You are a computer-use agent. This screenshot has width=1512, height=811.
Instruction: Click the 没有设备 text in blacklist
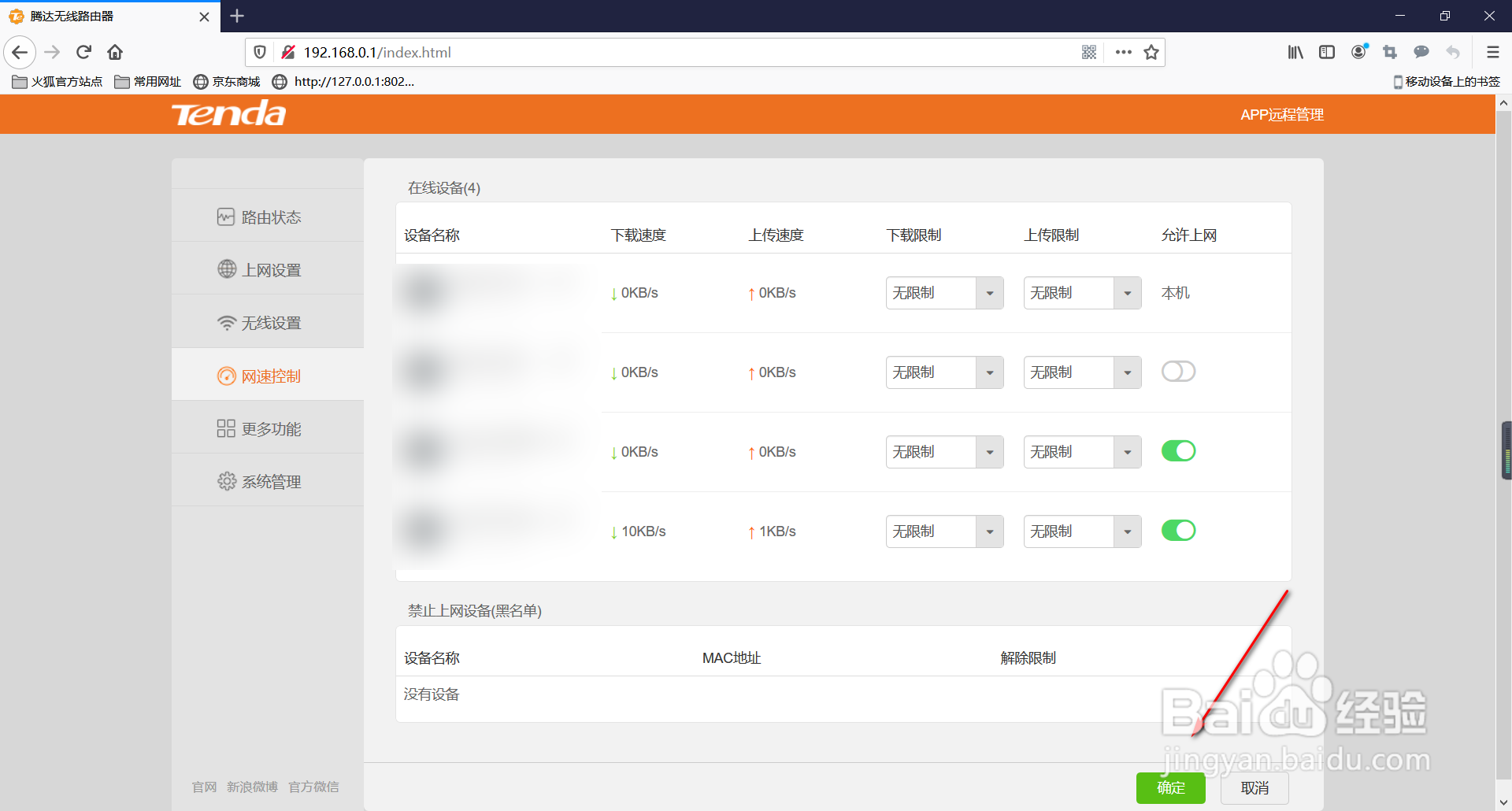coord(432,694)
